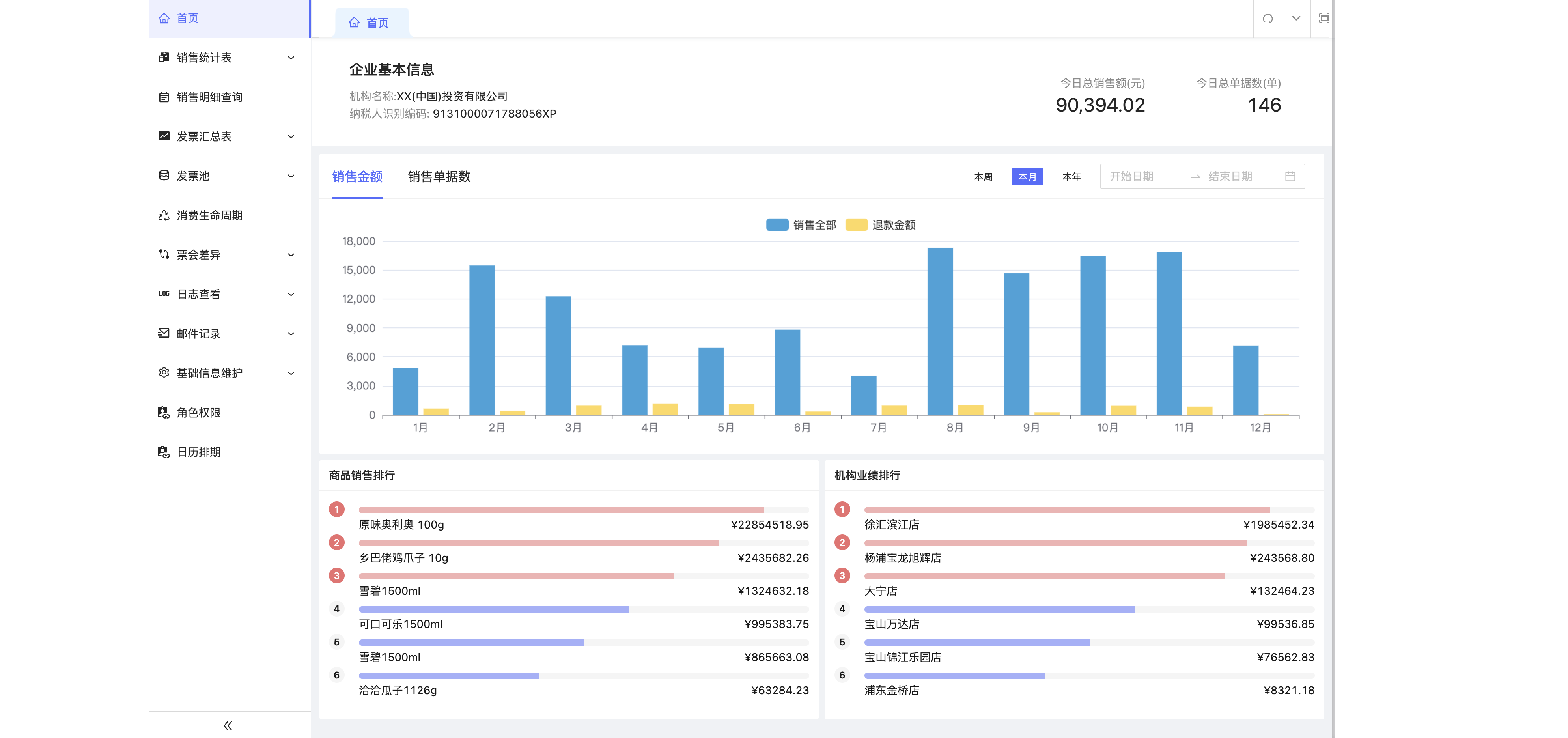Open the calendar icon in date range

[x=1290, y=177]
